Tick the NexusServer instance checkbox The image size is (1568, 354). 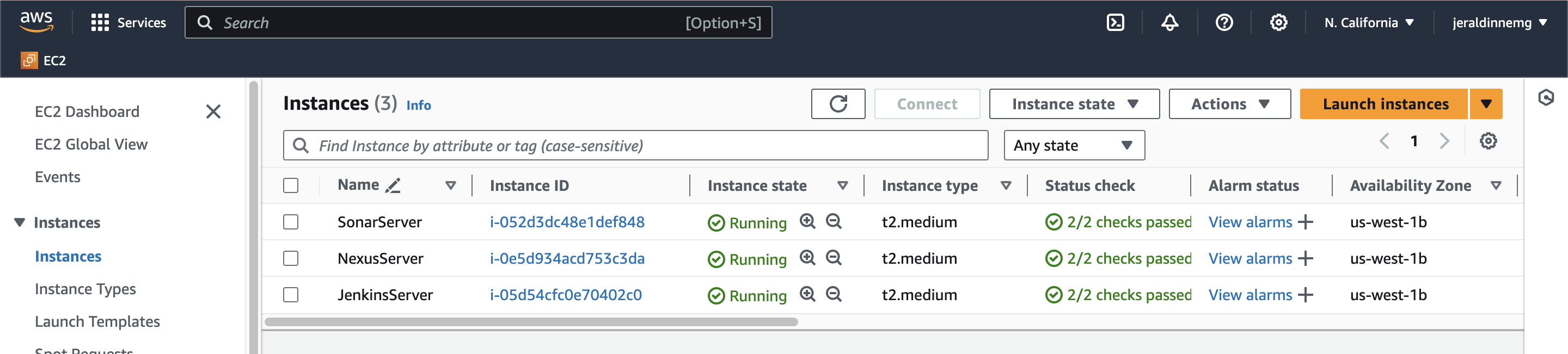click(291, 258)
